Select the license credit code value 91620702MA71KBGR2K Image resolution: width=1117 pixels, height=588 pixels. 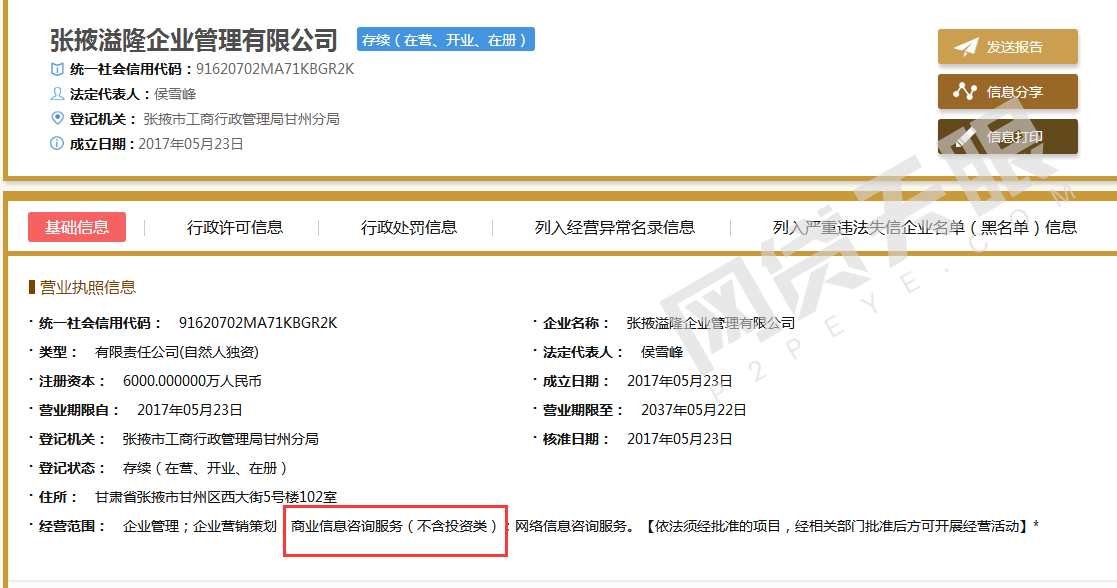[258, 323]
